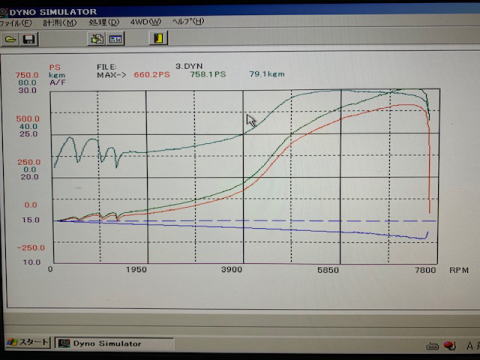This screenshot has width=480, height=360.
Task: Select the Dyno Simulator taskbar button
Action: pyautogui.click(x=114, y=343)
